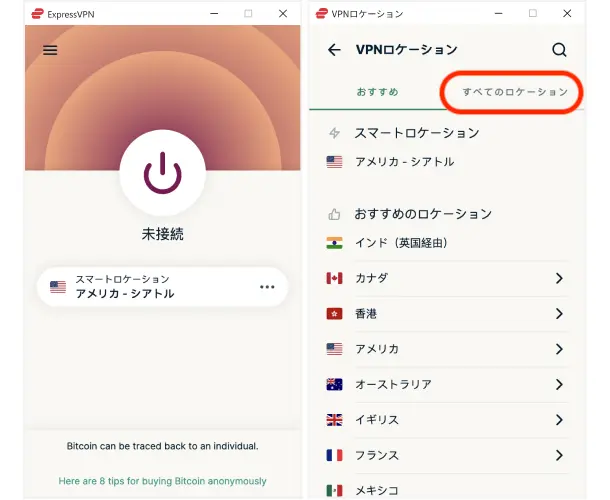This screenshot has width=610, height=500.
Task: Close the VPNロケーション window
Action: (x=567, y=14)
